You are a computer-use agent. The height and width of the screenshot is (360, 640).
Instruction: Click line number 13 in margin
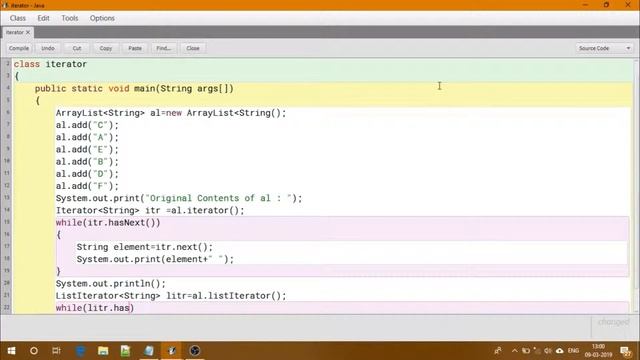(x=7, y=198)
